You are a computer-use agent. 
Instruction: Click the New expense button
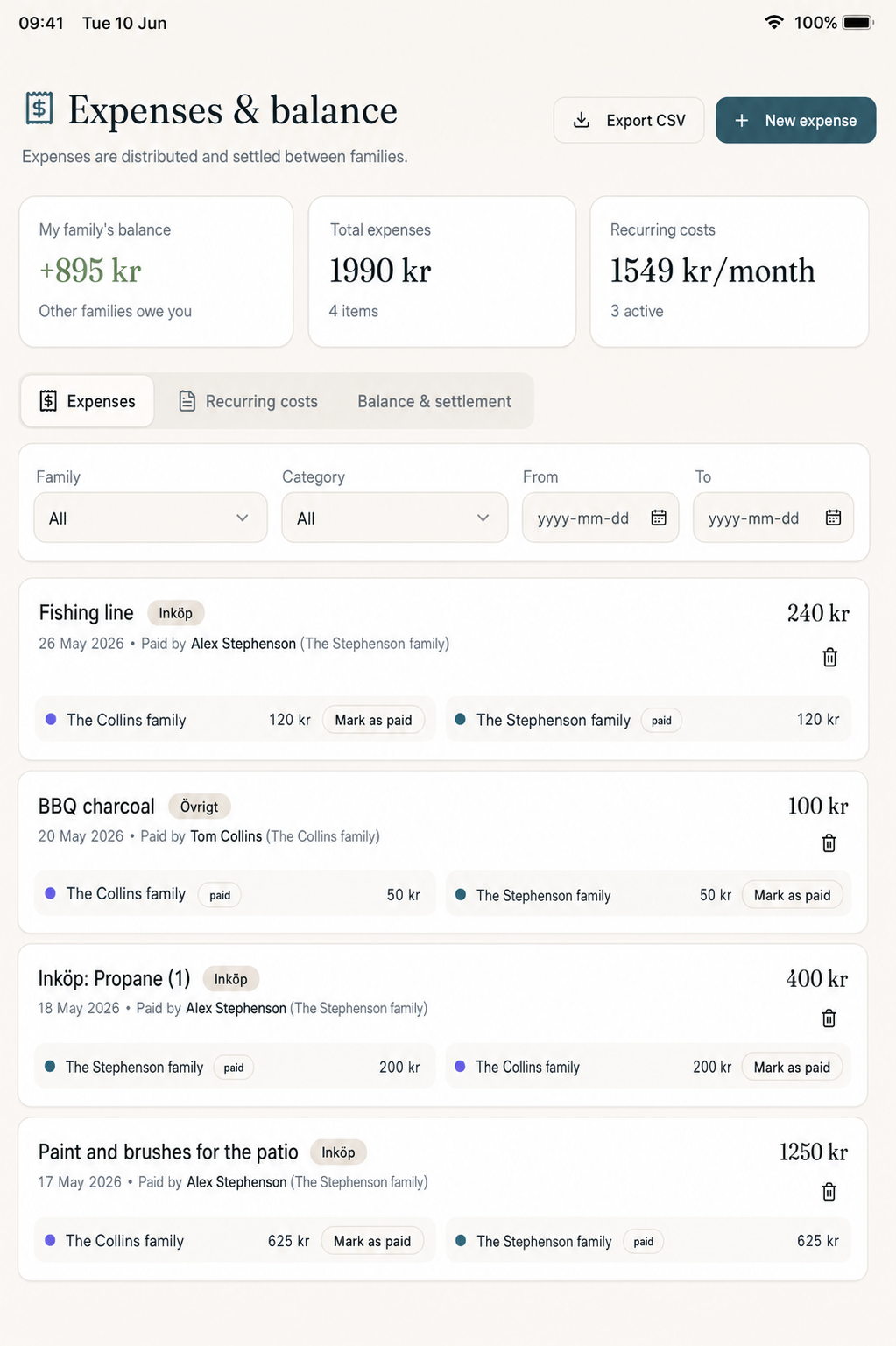[795, 120]
